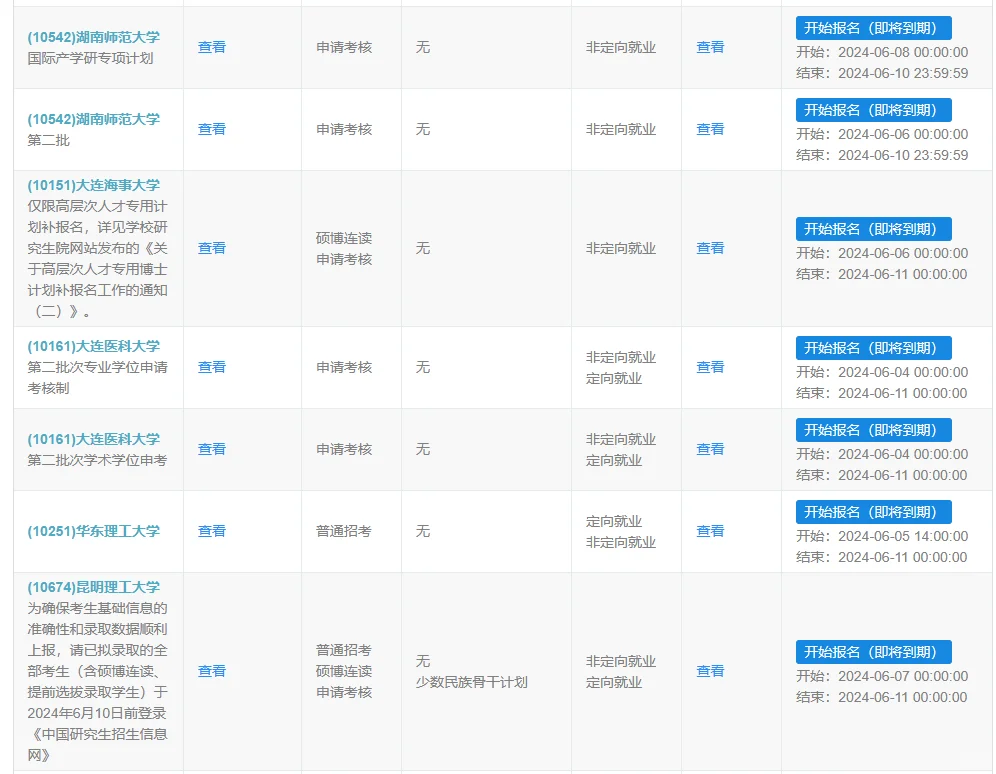Select 定向就业 非定向就业 cell for 华东理工大学

coord(621,531)
